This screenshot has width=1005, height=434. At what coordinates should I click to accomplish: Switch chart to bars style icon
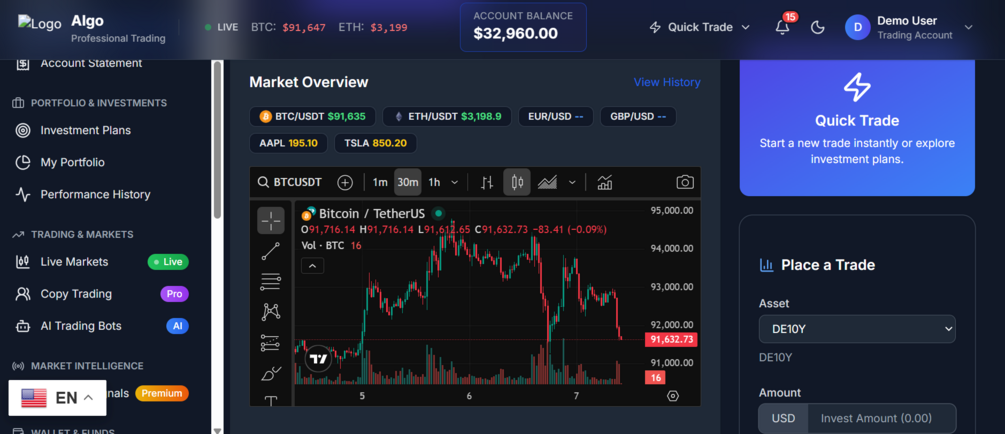(487, 183)
